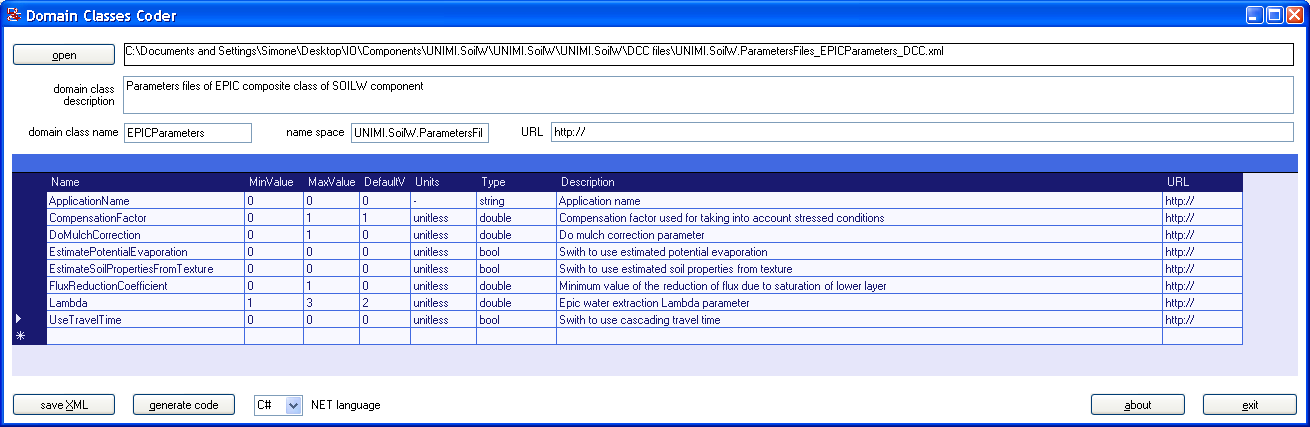The height and width of the screenshot is (427, 1310).
Task: Select the EstimateSoilPropertiesFromTexture cell
Action: click(146, 269)
